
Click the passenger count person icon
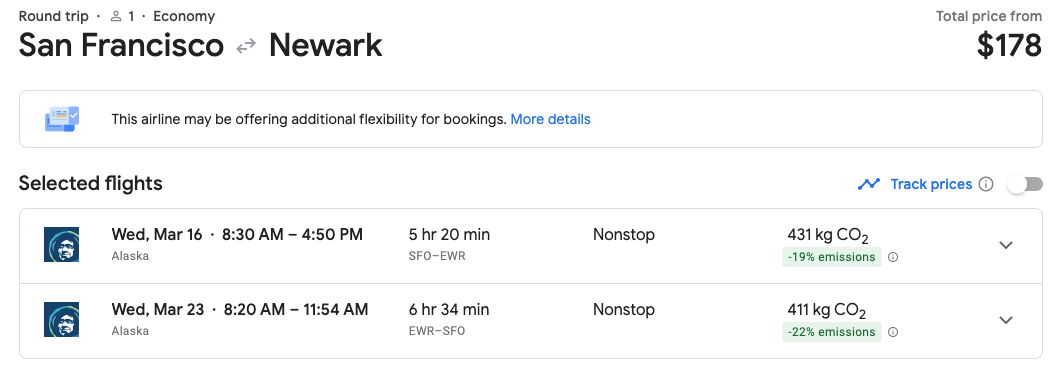(116, 16)
